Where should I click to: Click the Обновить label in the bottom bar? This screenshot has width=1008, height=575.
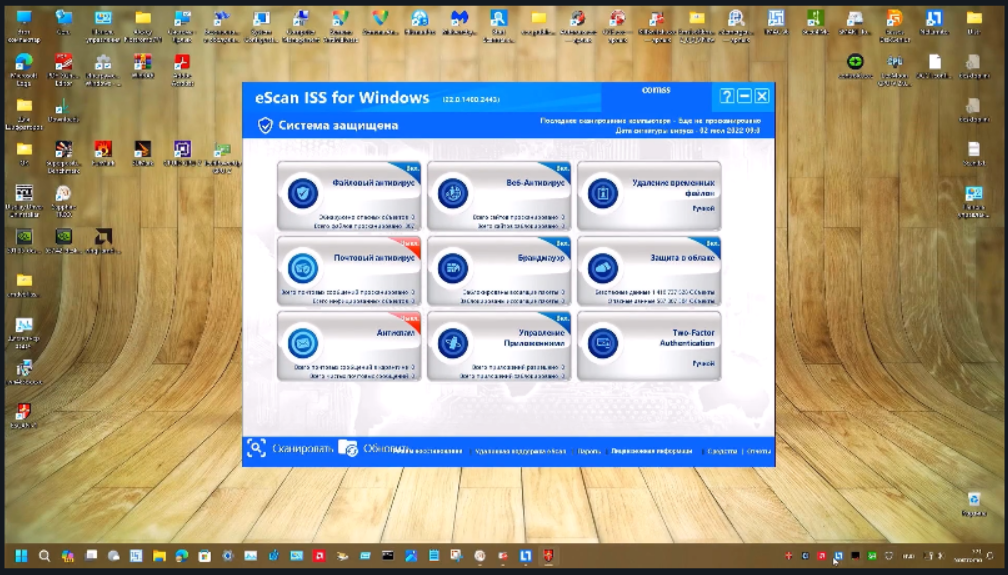point(384,449)
